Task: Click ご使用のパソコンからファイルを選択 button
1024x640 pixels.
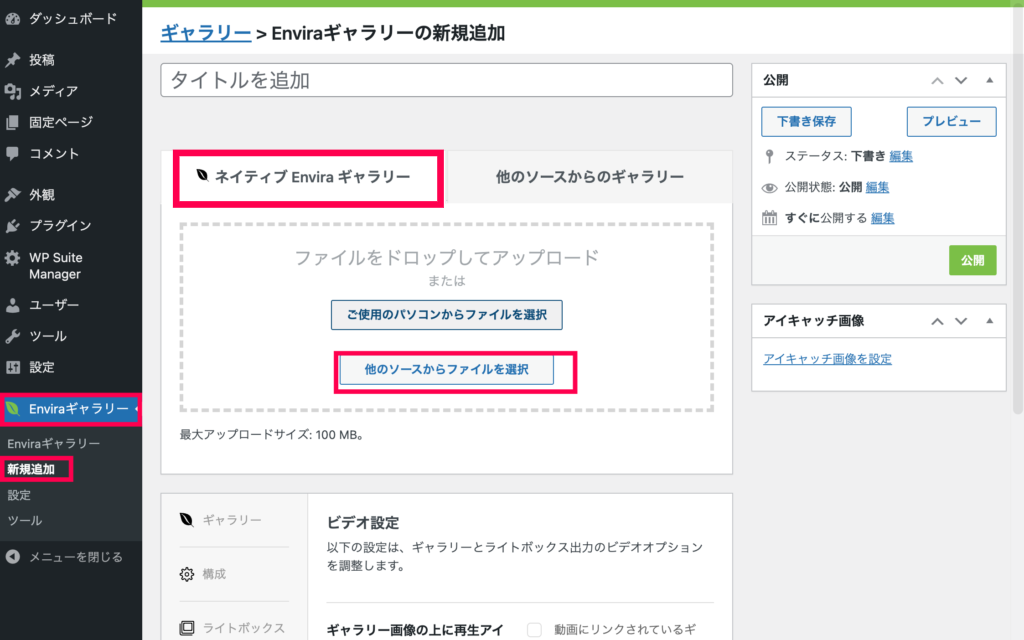Action: coord(447,315)
